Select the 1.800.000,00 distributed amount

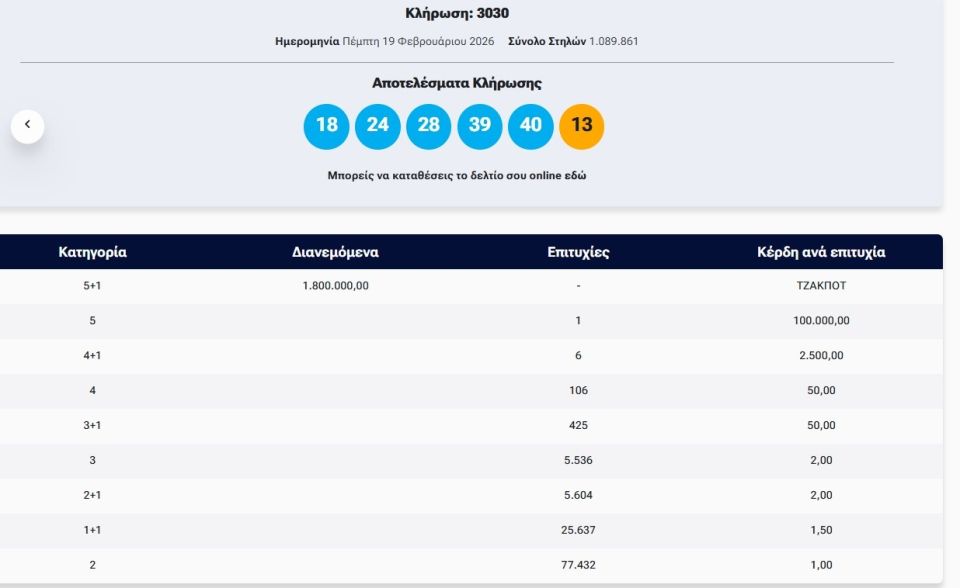(x=335, y=286)
